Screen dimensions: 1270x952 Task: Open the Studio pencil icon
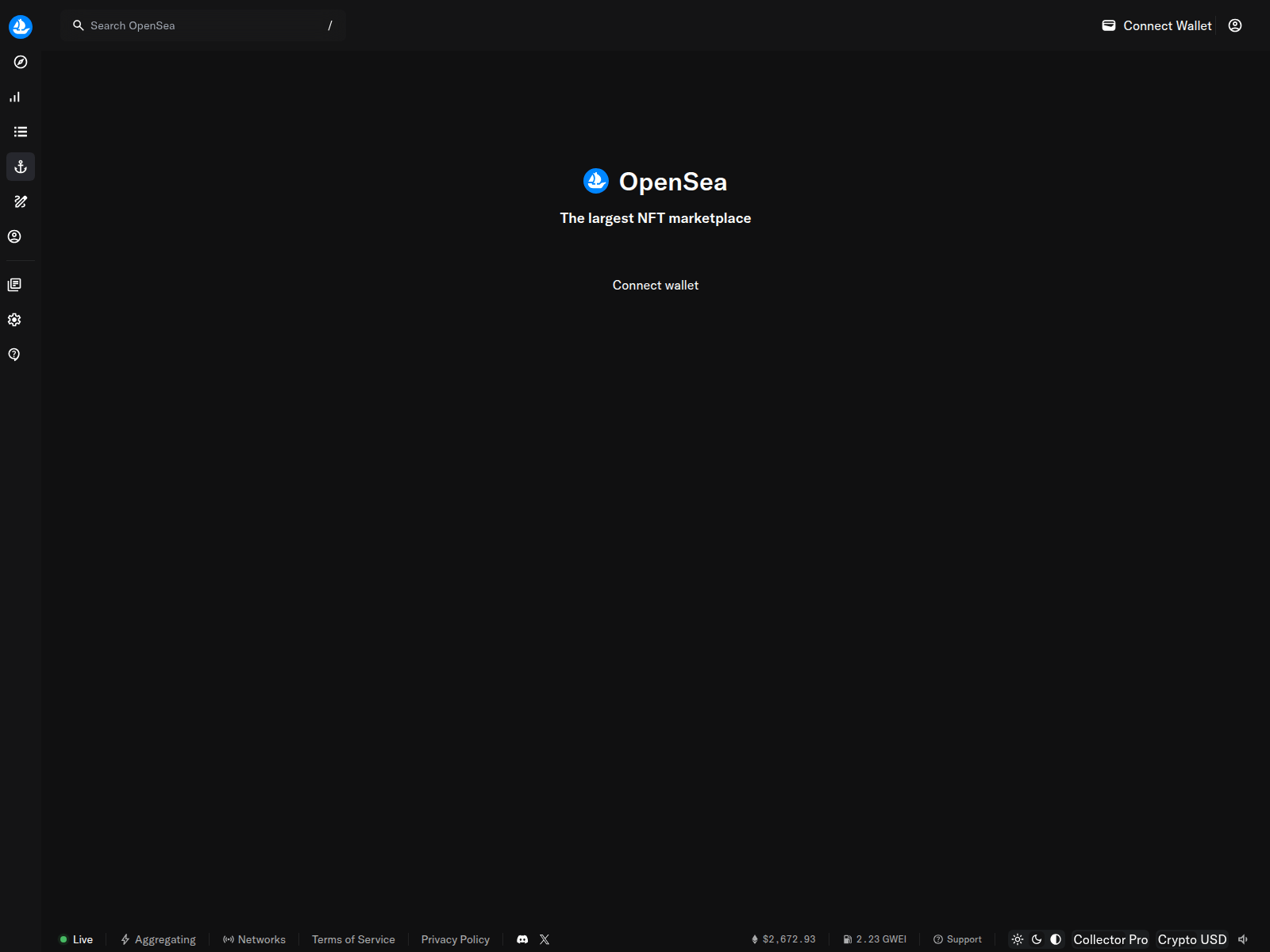tap(21, 202)
